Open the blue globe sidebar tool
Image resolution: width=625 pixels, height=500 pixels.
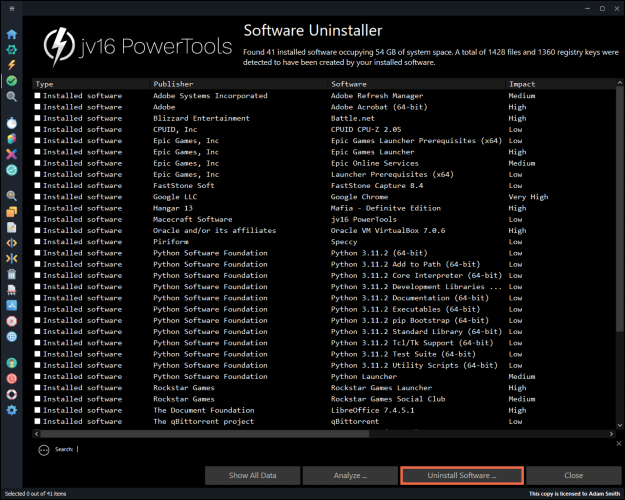12,337
